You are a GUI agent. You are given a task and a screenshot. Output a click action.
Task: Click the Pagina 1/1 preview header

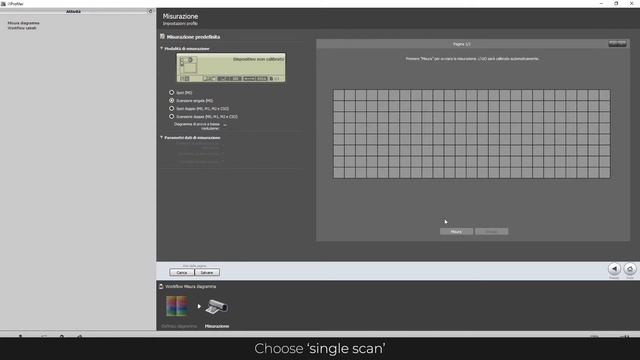pyautogui.click(x=462, y=44)
